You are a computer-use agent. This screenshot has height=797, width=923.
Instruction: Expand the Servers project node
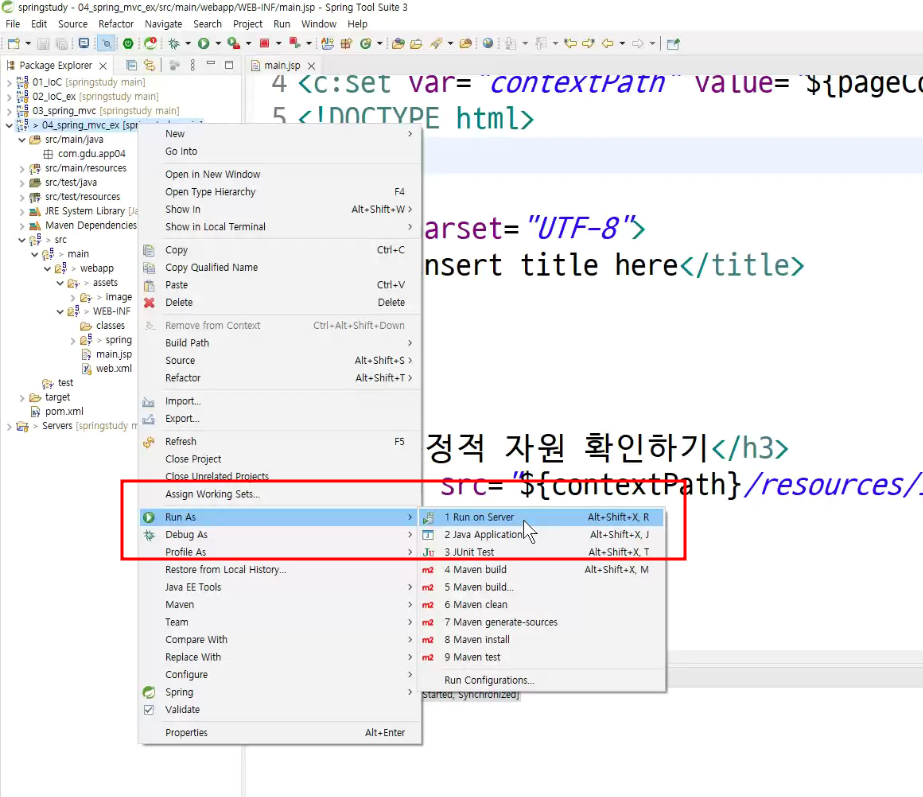[9, 426]
